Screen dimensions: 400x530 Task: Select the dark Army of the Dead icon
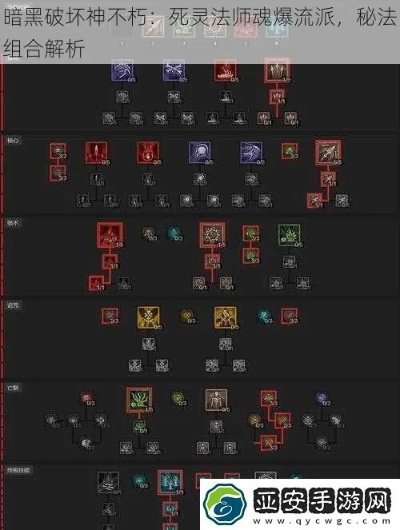coord(108,483)
